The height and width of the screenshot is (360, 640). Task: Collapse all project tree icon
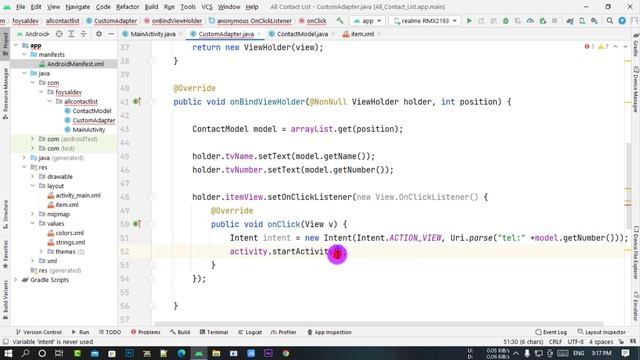point(83,34)
